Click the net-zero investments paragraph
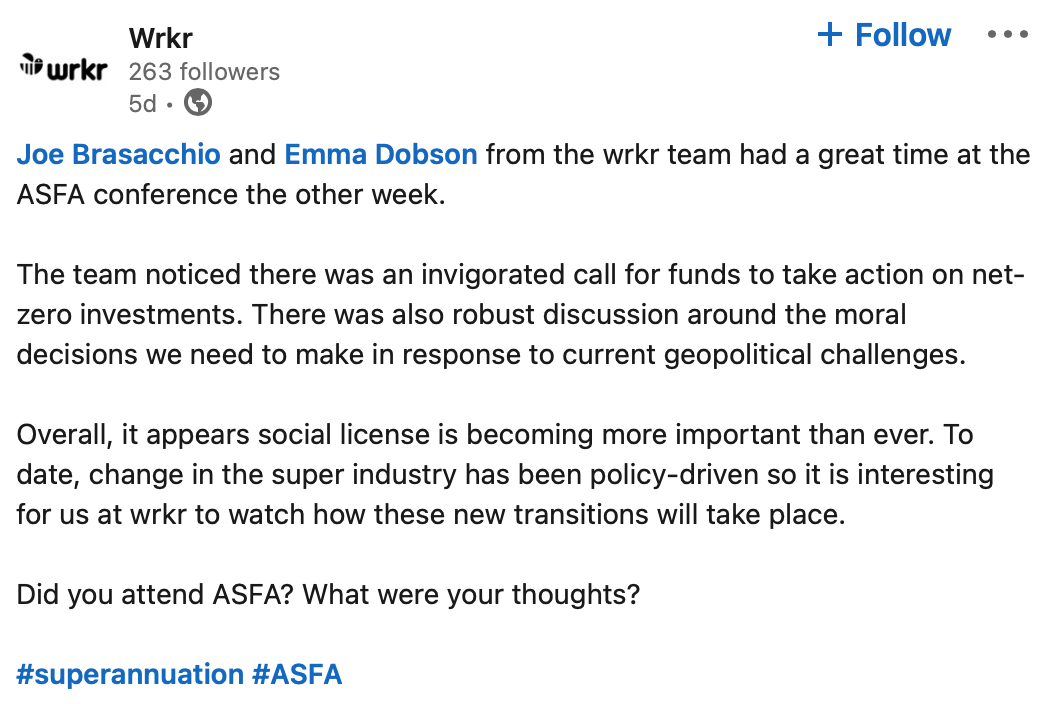 pyautogui.click(x=521, y=315)
